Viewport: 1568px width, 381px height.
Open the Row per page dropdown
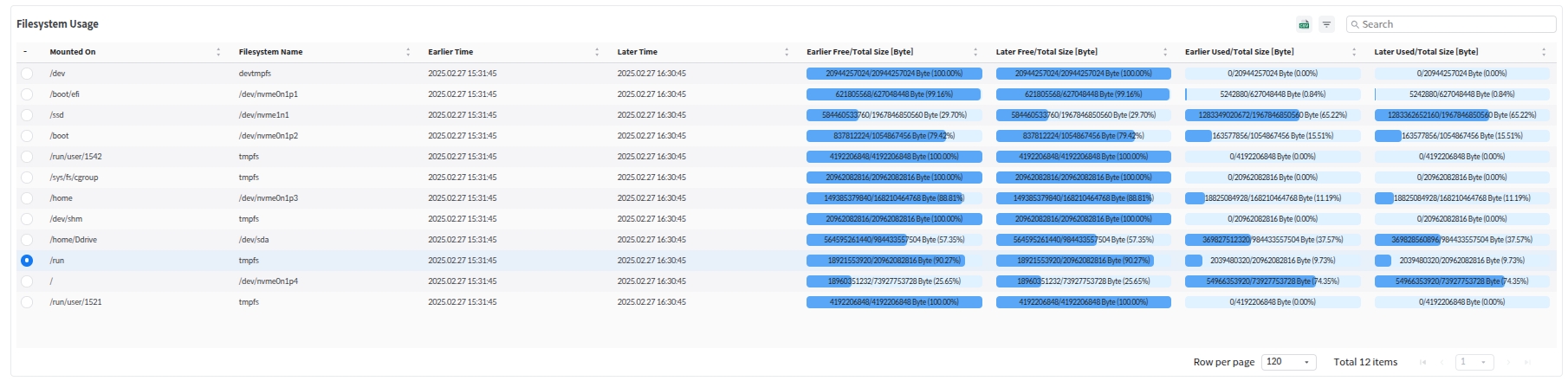pos(1289,362)
